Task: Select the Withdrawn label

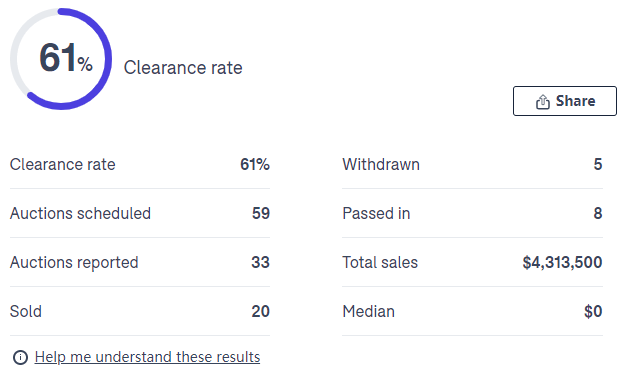Action: [381, 165]
